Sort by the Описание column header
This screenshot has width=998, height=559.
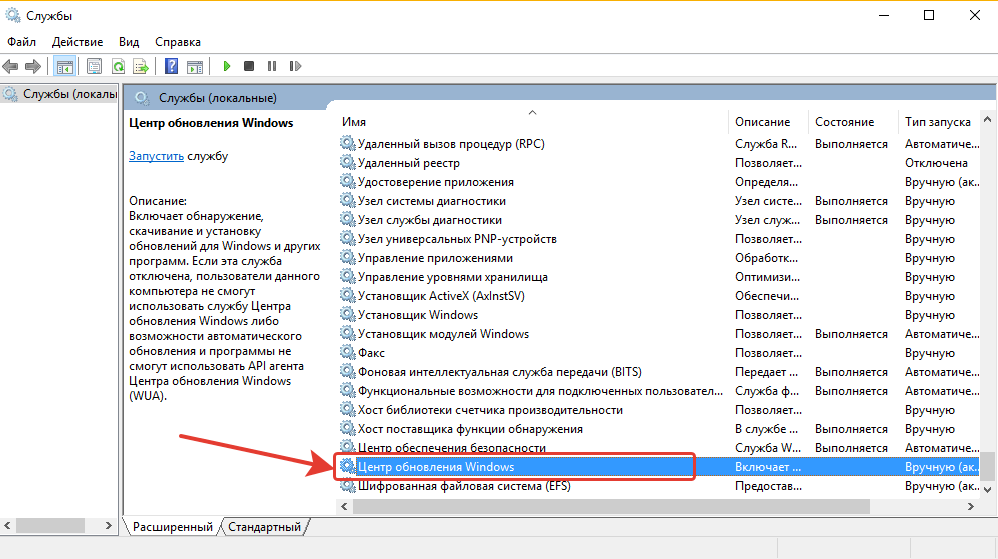768,122
